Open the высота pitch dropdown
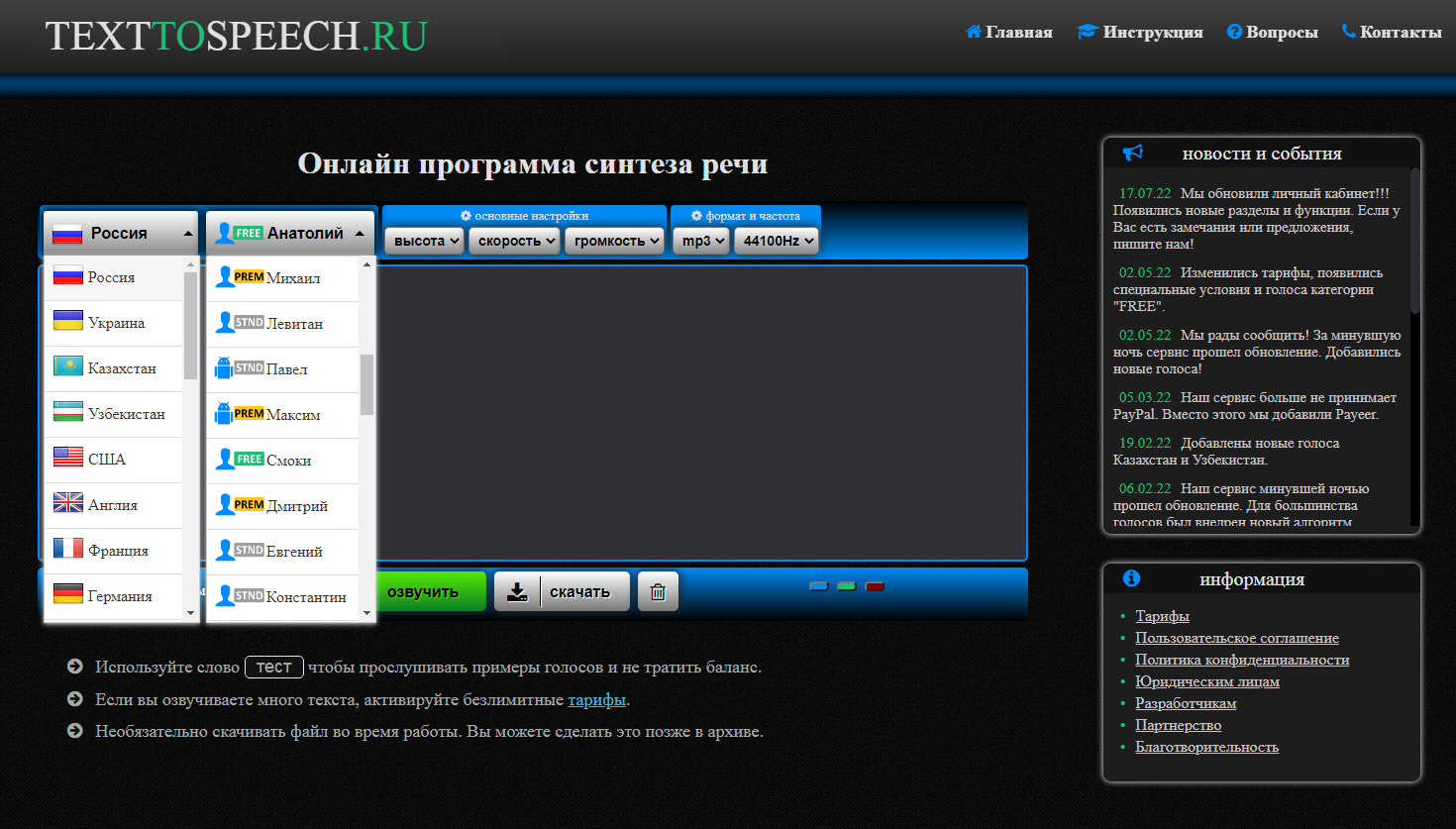Screen dimensions: 1456x829 pos(424,241)
